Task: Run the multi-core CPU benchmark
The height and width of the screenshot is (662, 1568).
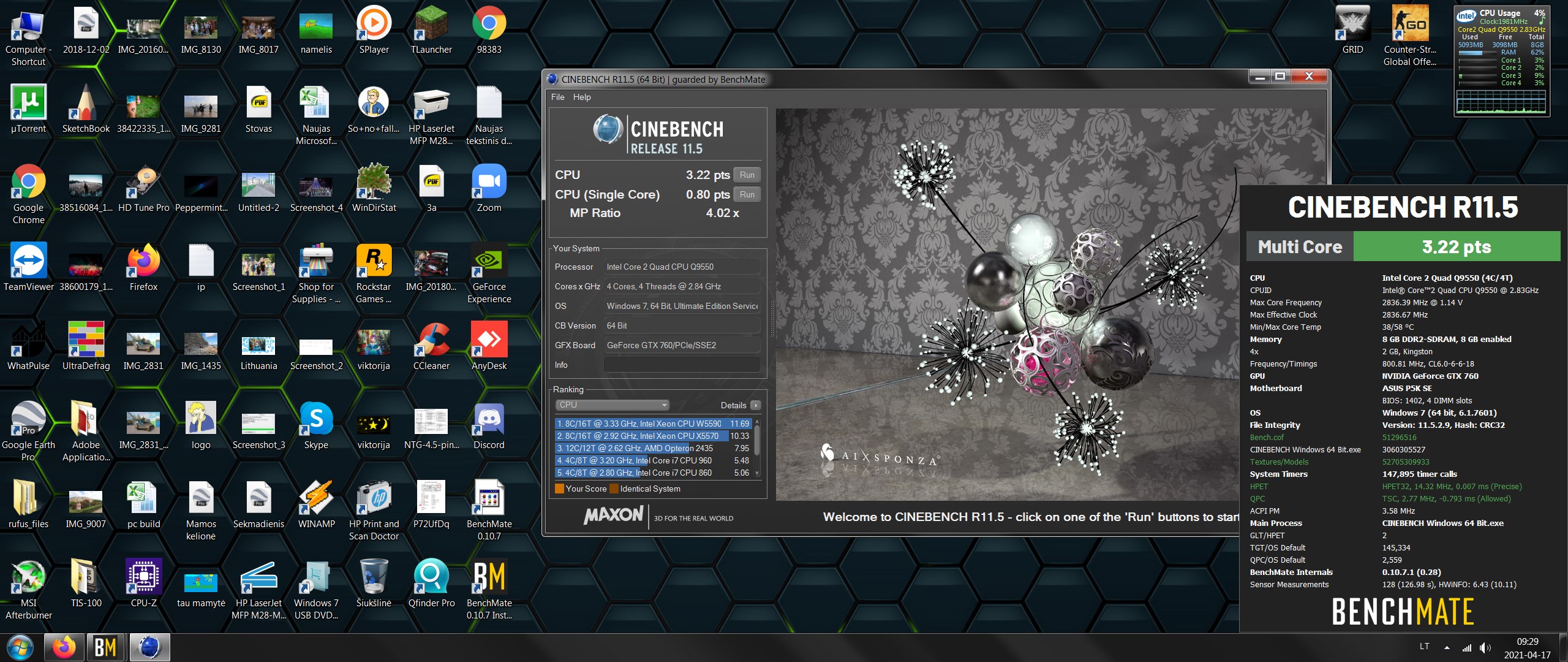Action: coord(747,175)
